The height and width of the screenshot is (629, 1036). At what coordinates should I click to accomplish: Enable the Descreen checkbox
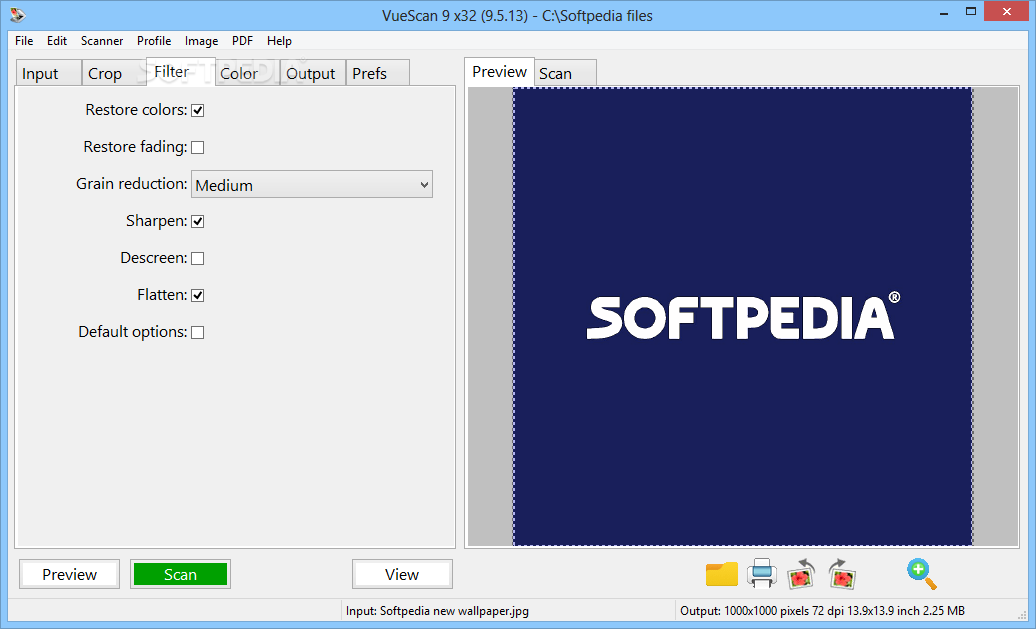point(198,258)
